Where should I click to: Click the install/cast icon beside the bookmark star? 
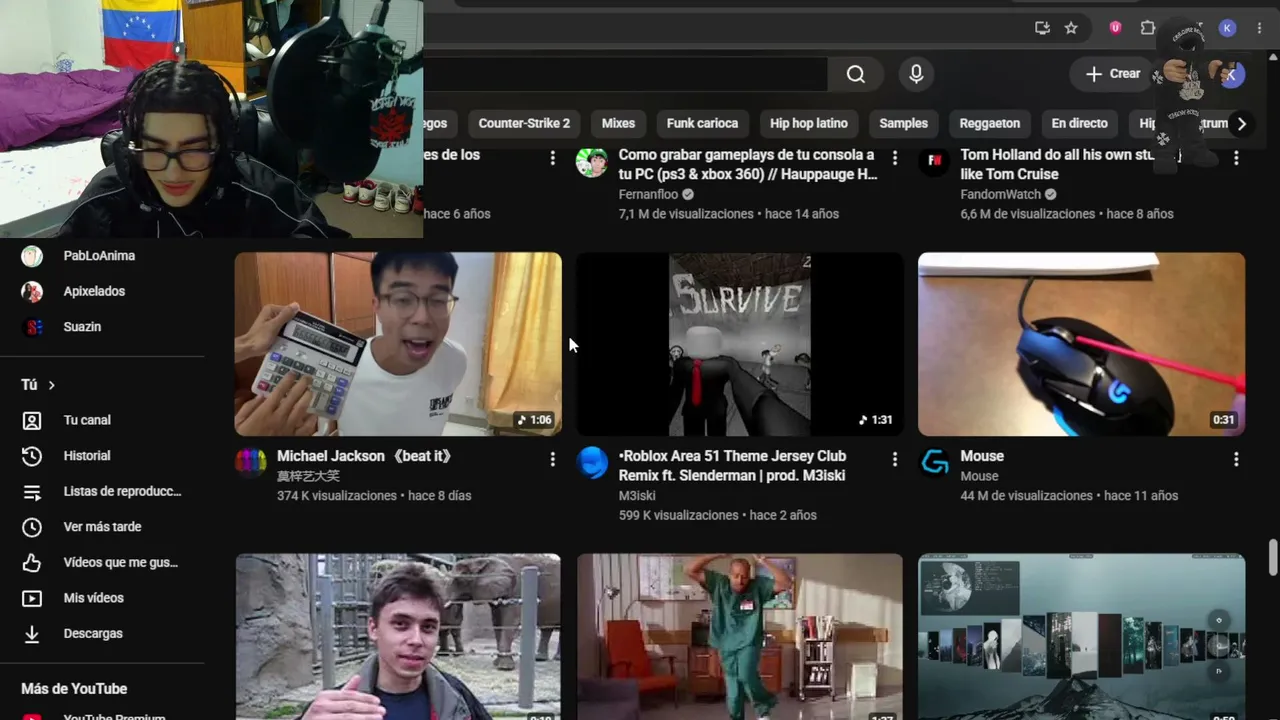click(1042, 28)
